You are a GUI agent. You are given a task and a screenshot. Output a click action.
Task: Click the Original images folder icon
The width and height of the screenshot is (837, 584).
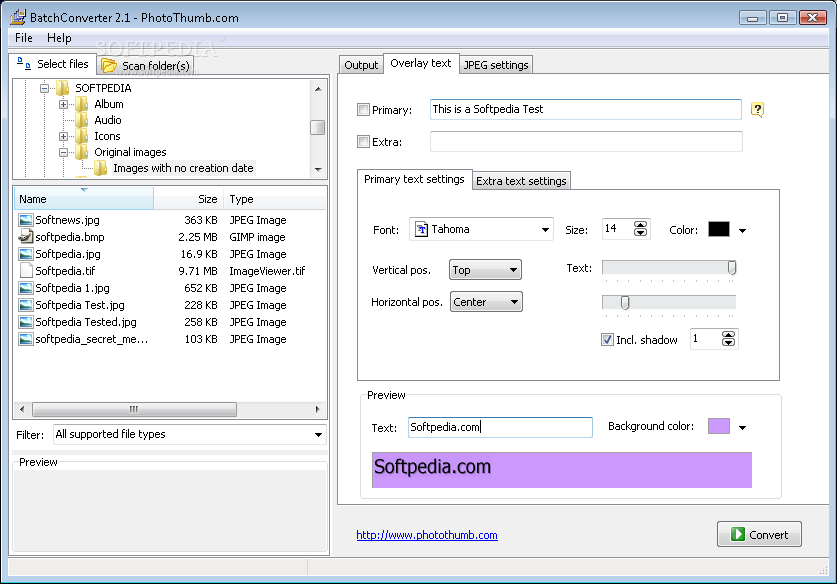[x=82, y=152]
